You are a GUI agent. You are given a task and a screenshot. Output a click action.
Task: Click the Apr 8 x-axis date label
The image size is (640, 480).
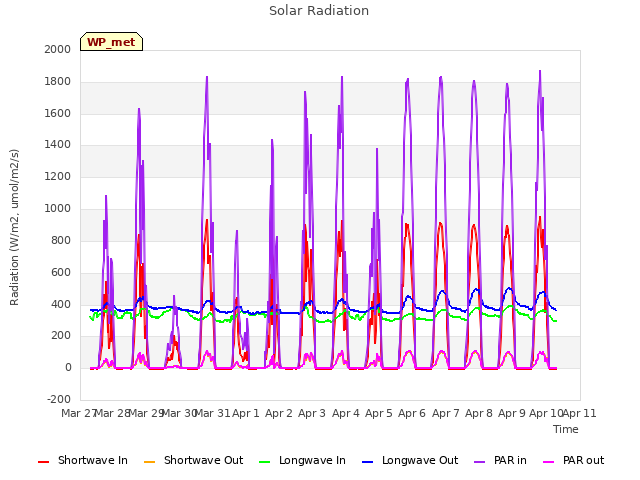tap(479, 413)
